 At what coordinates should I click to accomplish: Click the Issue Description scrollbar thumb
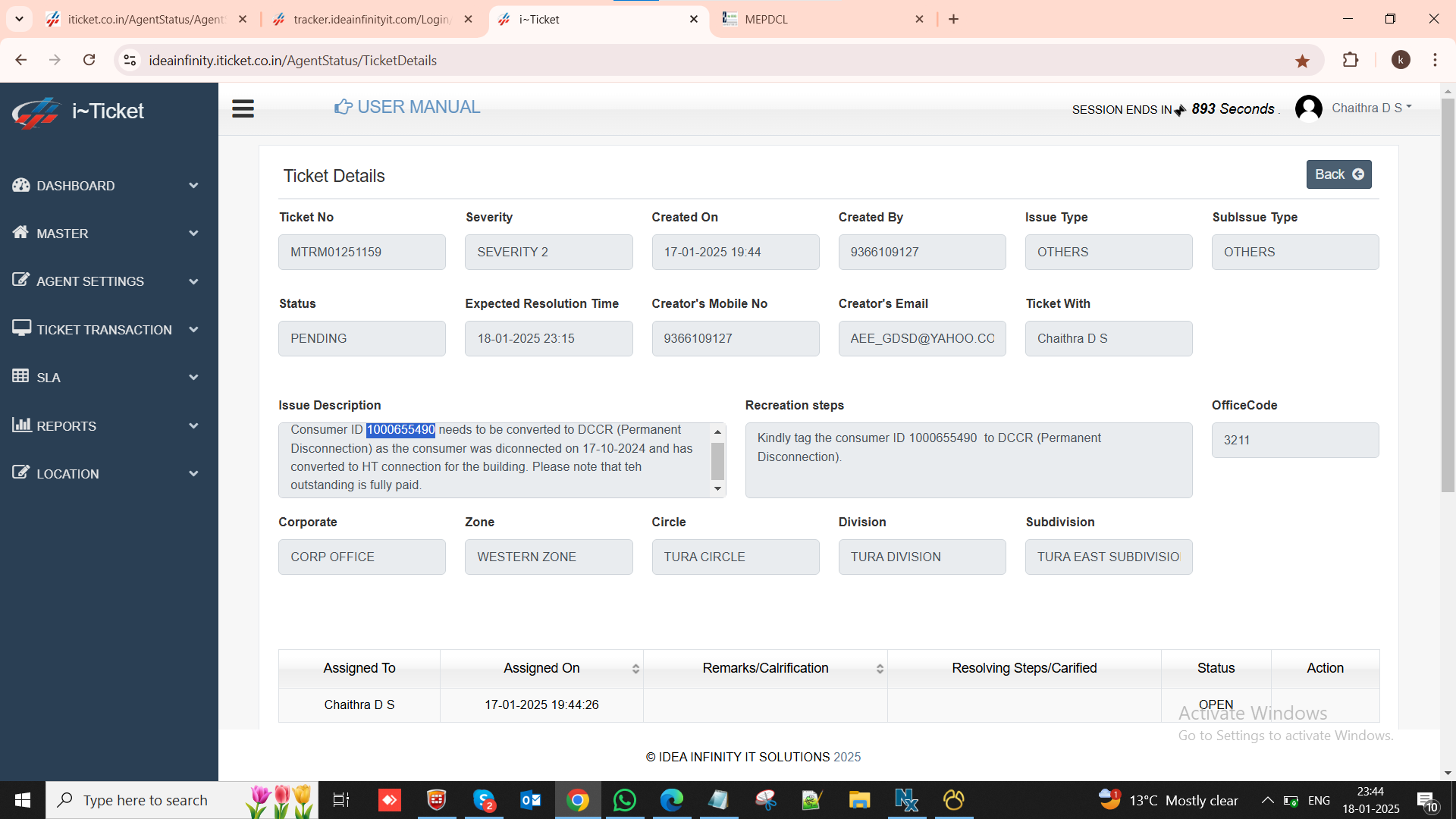(717, 461)
